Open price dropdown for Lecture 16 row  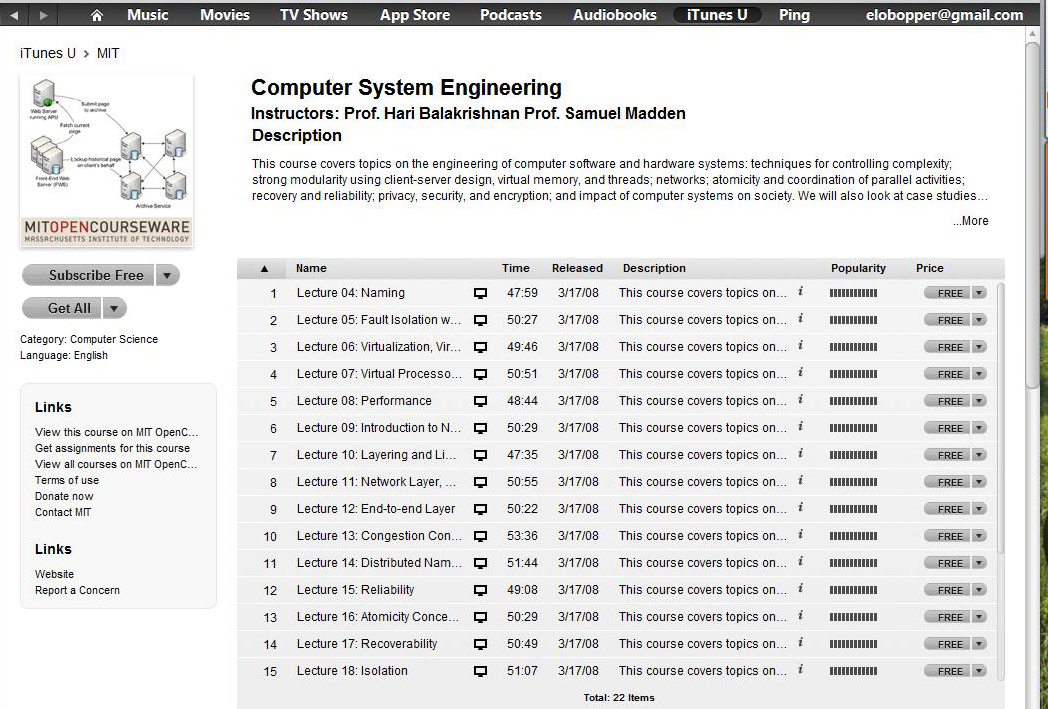979,617
